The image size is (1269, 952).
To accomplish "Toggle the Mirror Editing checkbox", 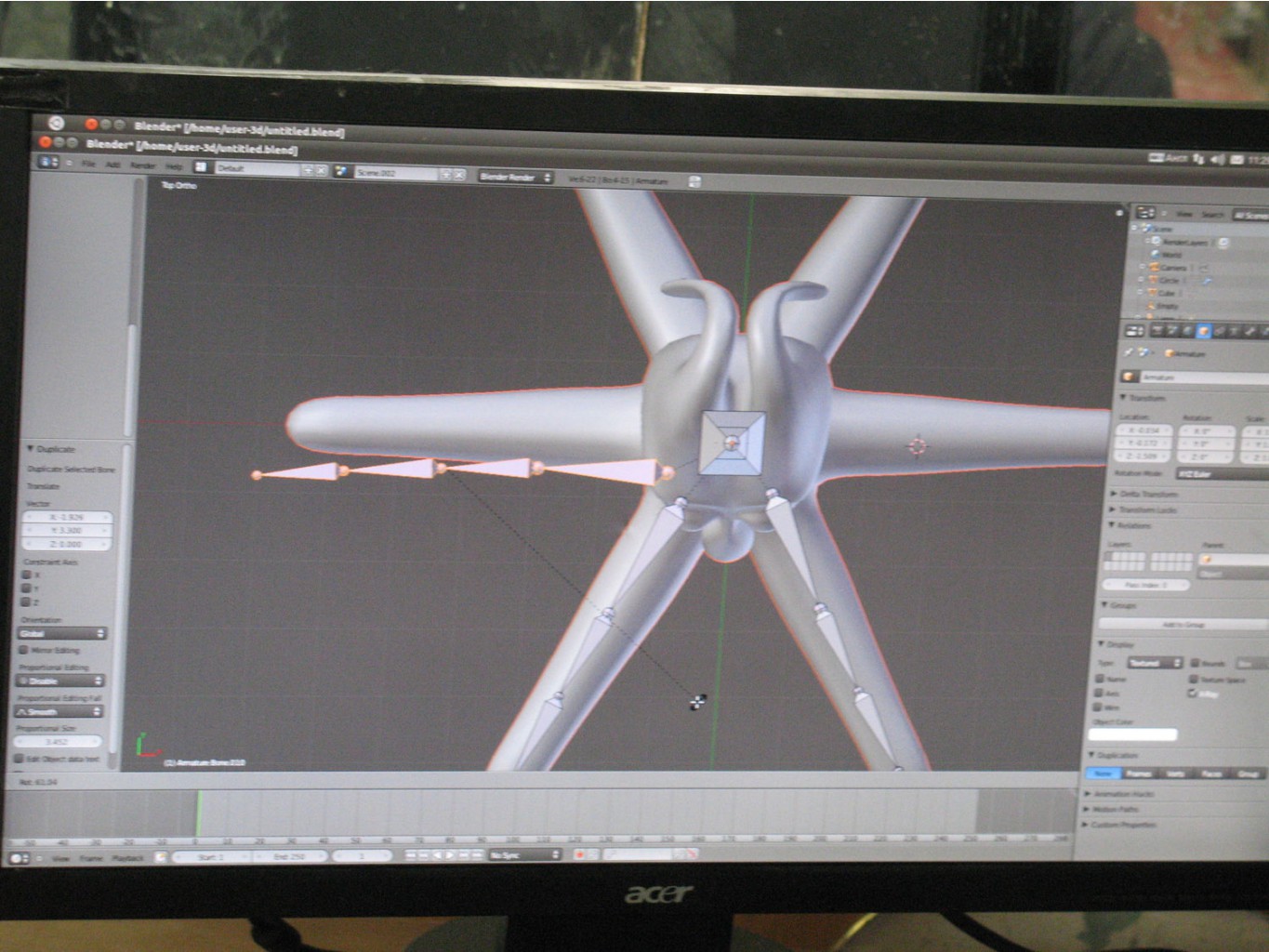I will (x=23, y=650).
